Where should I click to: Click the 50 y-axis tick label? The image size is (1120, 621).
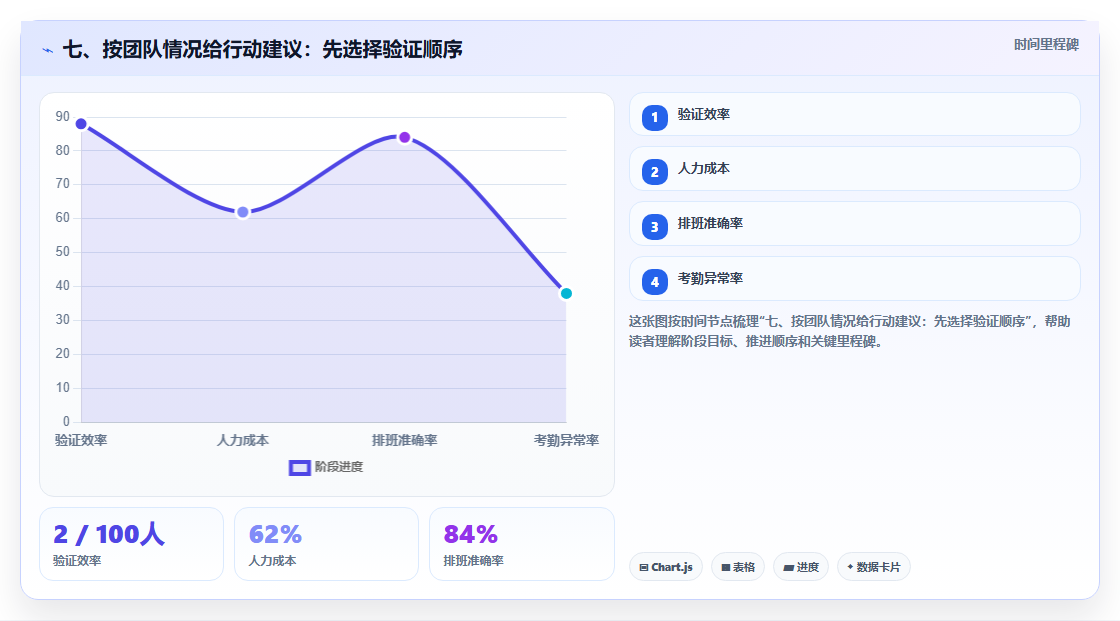(63, 252)
